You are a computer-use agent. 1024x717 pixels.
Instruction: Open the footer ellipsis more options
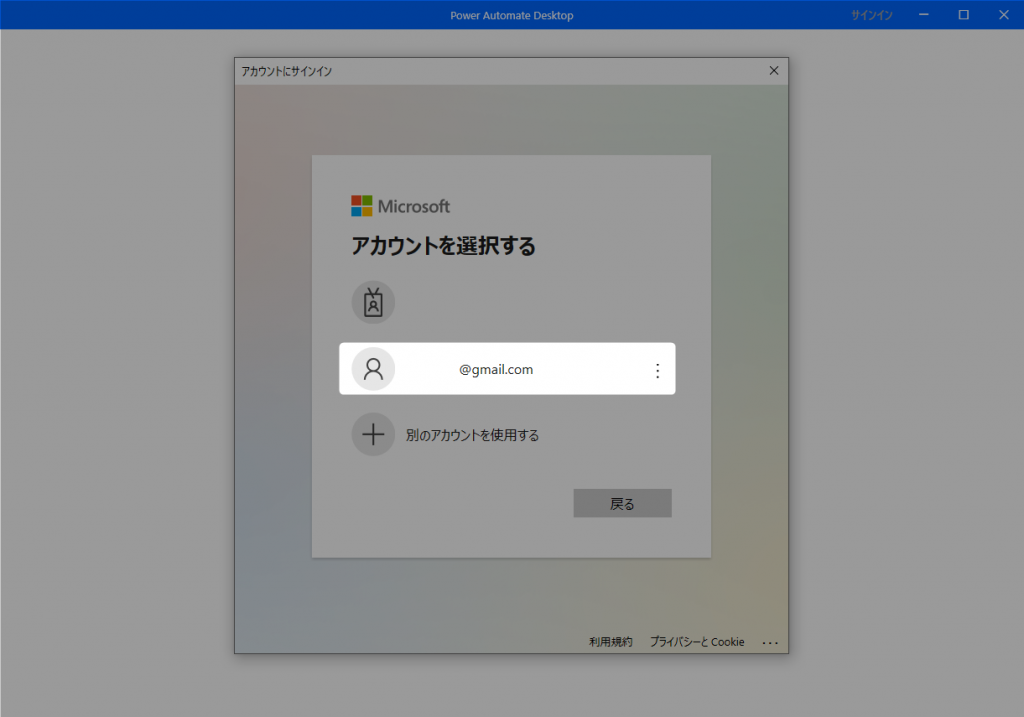tap(770, 643)
